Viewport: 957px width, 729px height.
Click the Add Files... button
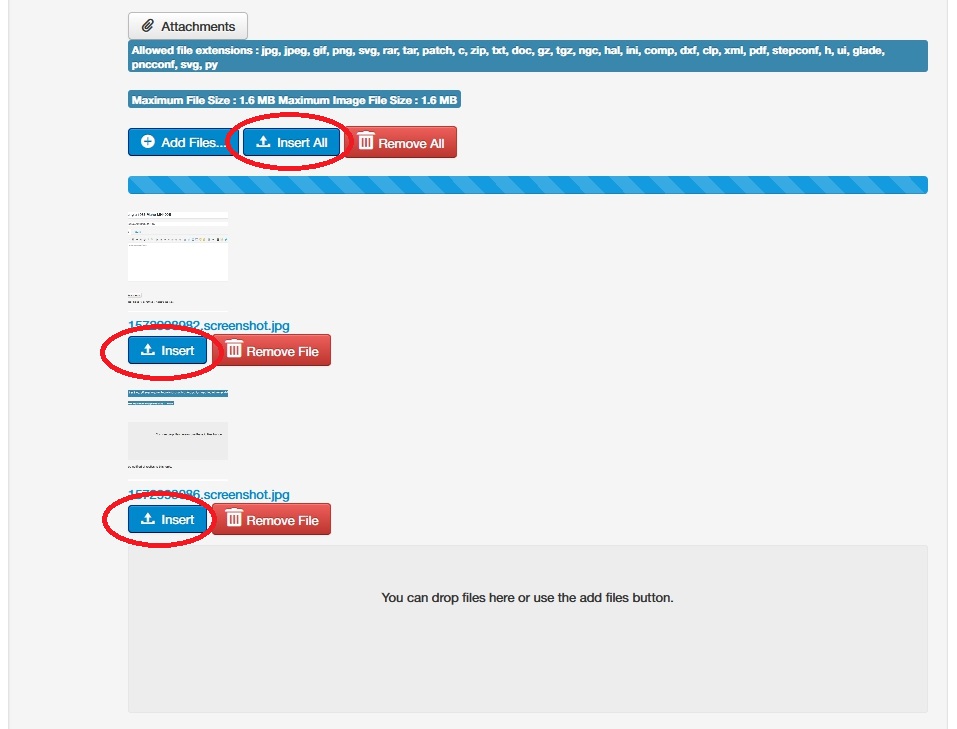click(182, 142)
